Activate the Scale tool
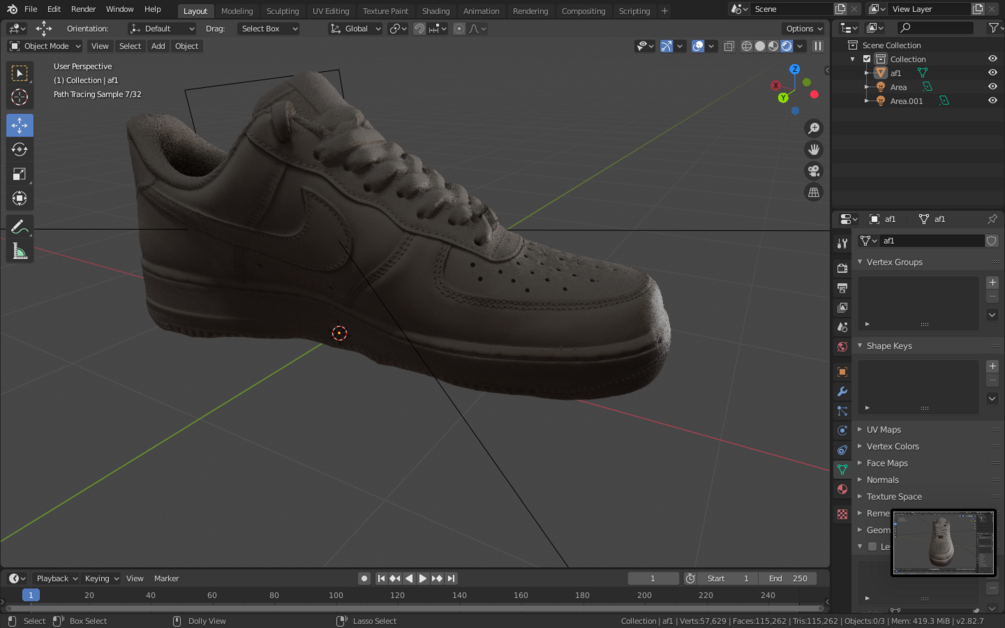This screenshot has width=1005, height=628. coord(19,174)
